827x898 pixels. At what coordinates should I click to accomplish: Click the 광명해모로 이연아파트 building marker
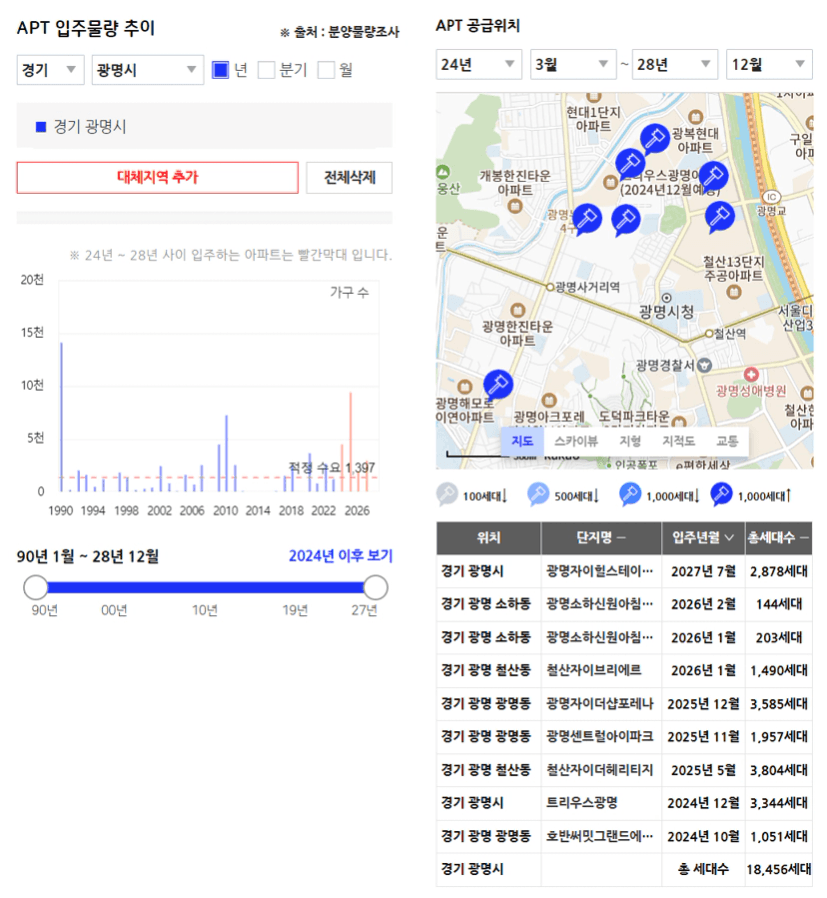(464, 386)
